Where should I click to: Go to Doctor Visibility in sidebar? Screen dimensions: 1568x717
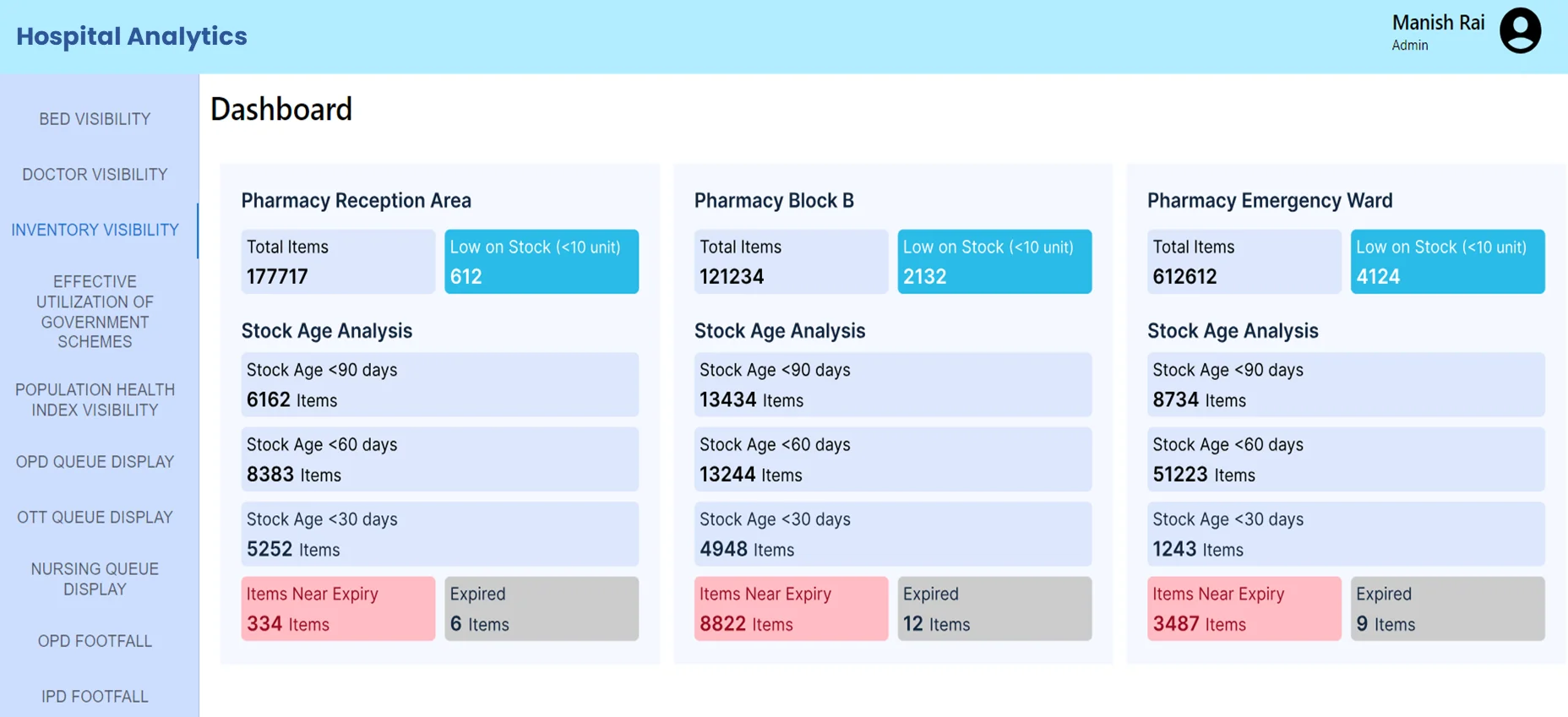point(95,175)
